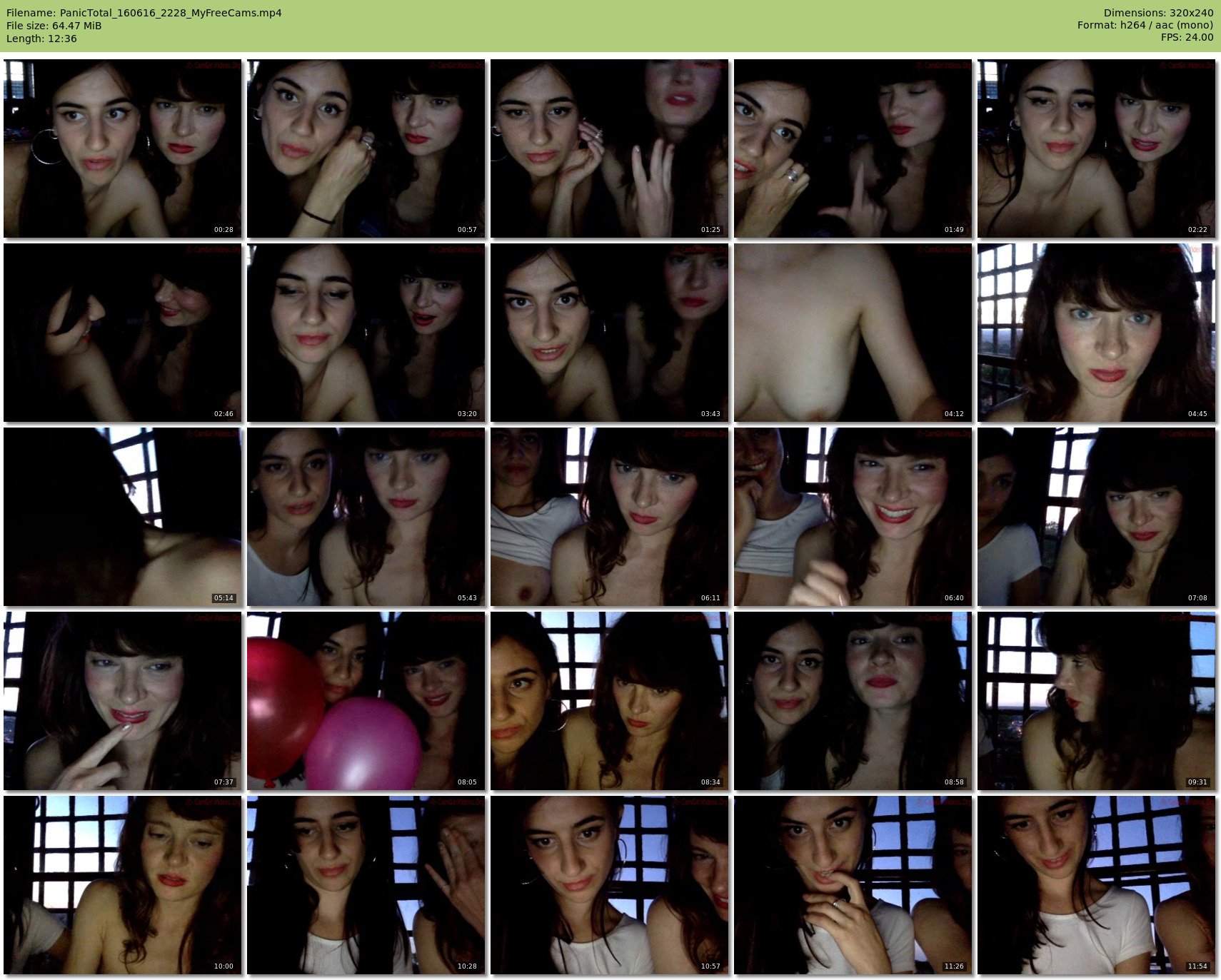The height and width of the screenshot is (980, 1221).
Task: Click the thumbnail timestamped 00:28
Action: pyautogui.click(x=122, y=148)
